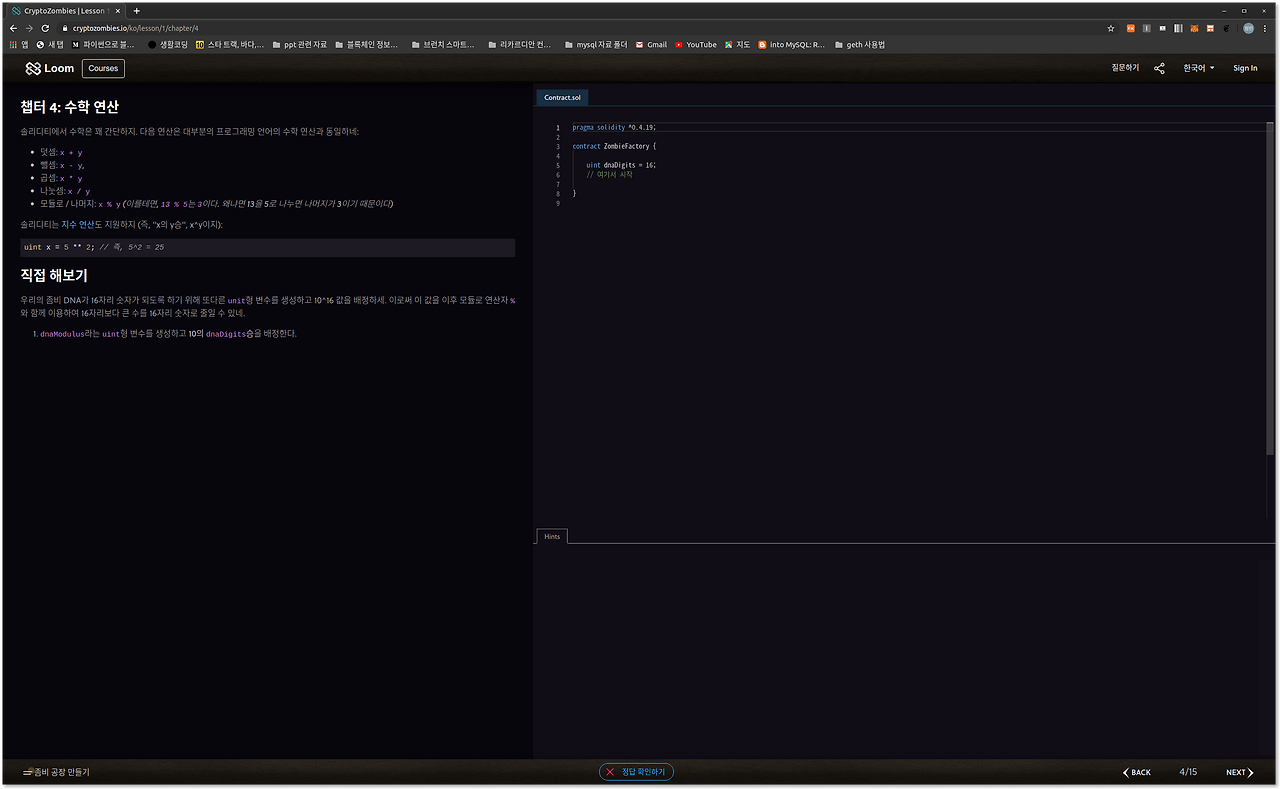Open the 생활코딩 bookmark
Image resolution: width=1280 pixels, height=789 pixels.
(x=167, y=45)
